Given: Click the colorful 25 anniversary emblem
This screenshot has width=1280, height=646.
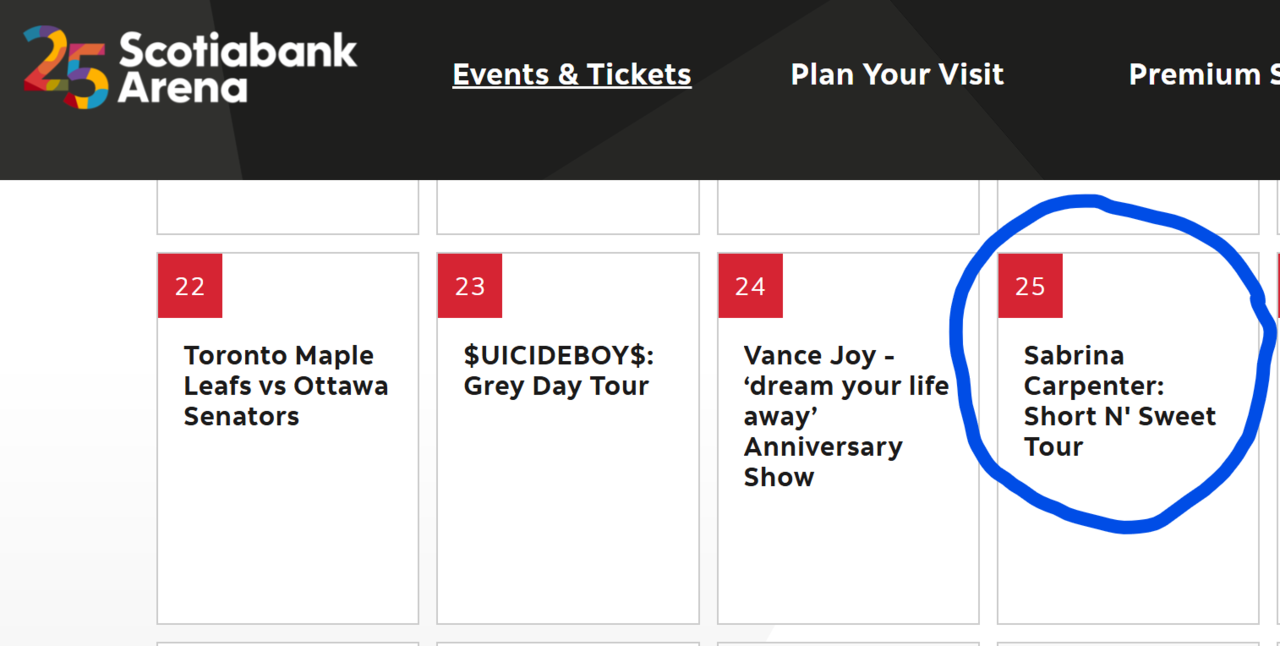Looking at the screenshot, I should point(65,68).
